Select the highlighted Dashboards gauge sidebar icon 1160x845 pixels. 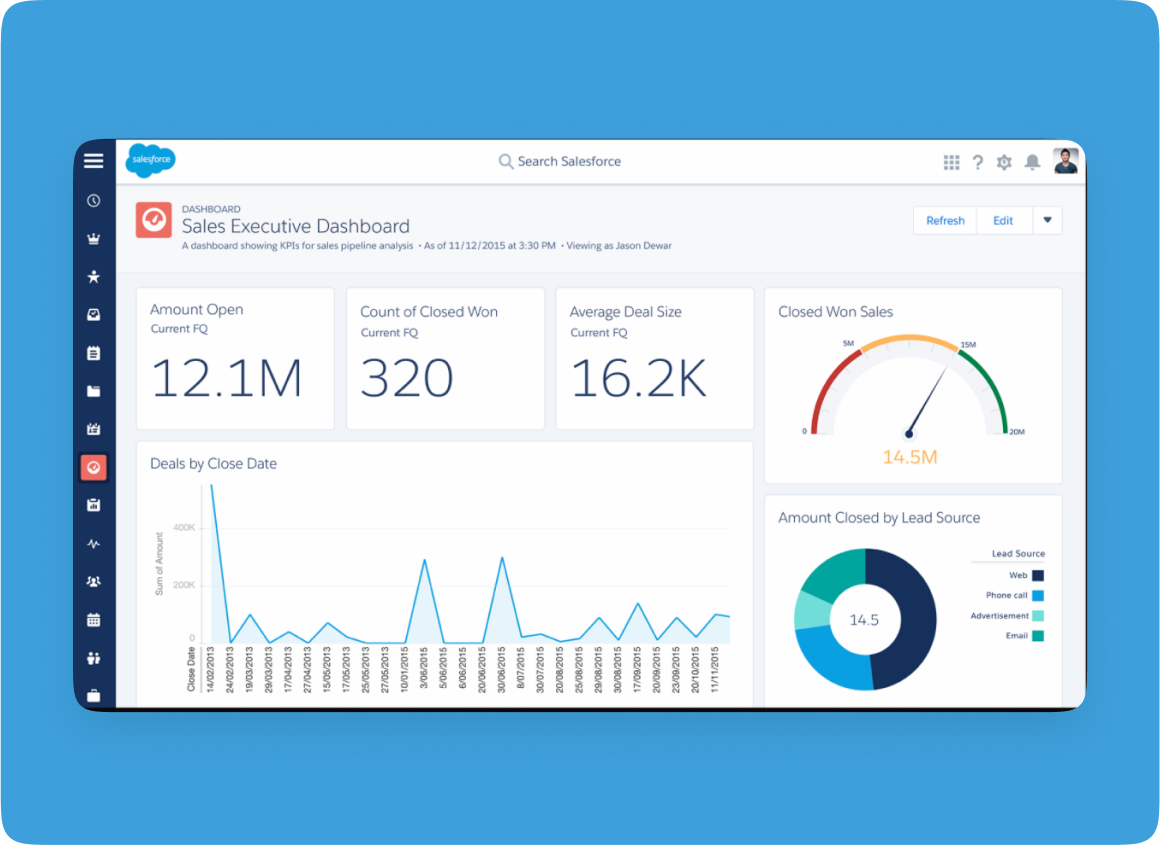tap(94, 467)
